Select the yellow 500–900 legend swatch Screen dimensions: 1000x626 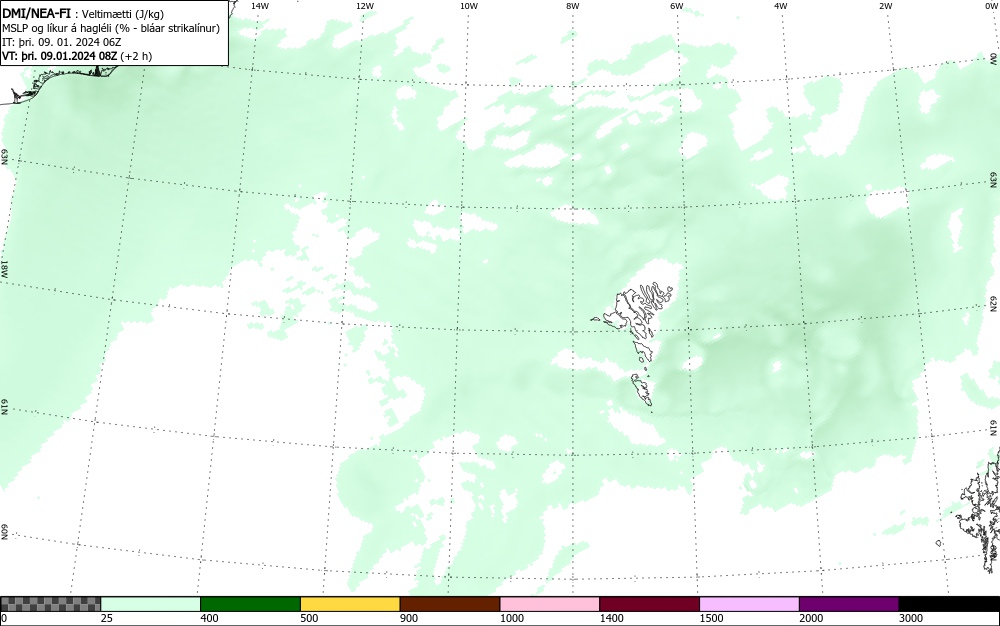coord(350,604)
